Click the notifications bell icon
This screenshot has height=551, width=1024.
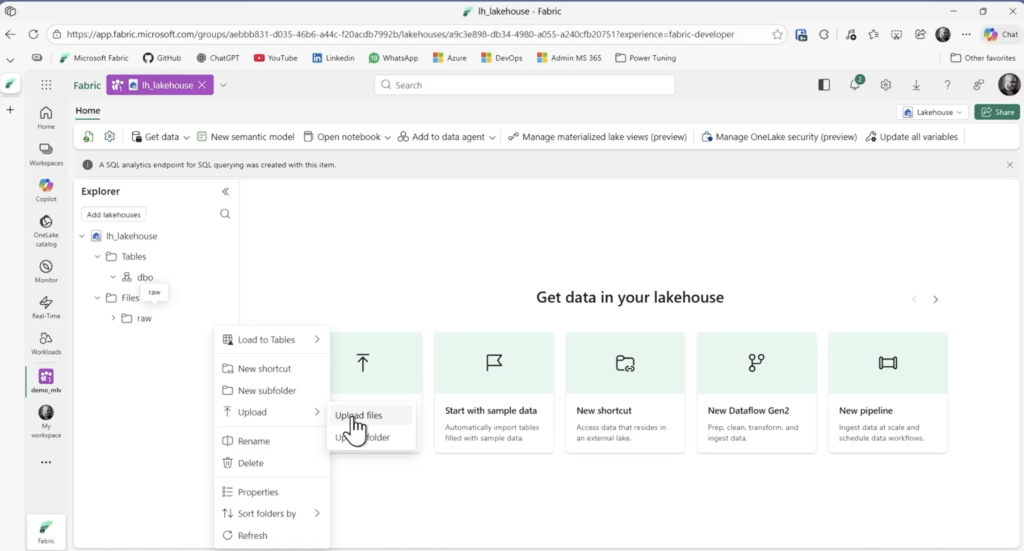pos(854,85)
